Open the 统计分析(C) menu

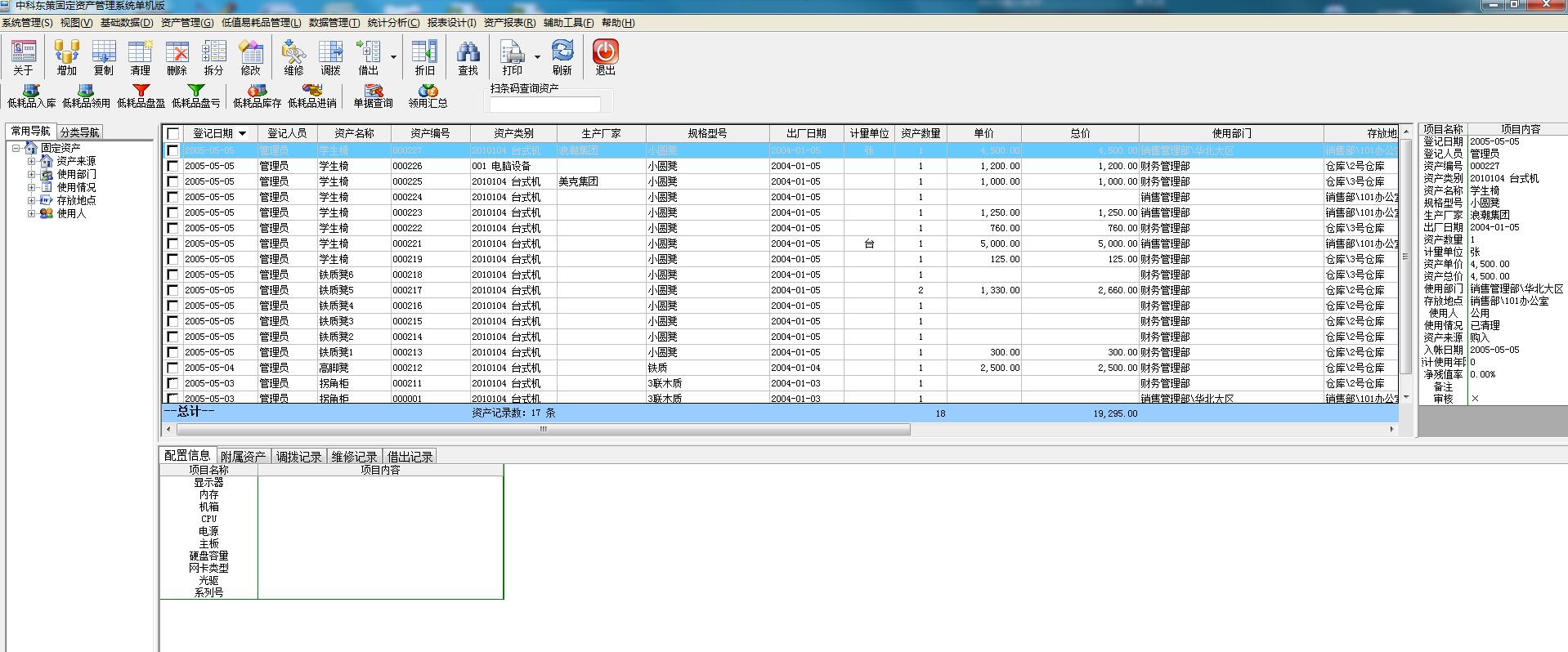(x=393, y=23)
